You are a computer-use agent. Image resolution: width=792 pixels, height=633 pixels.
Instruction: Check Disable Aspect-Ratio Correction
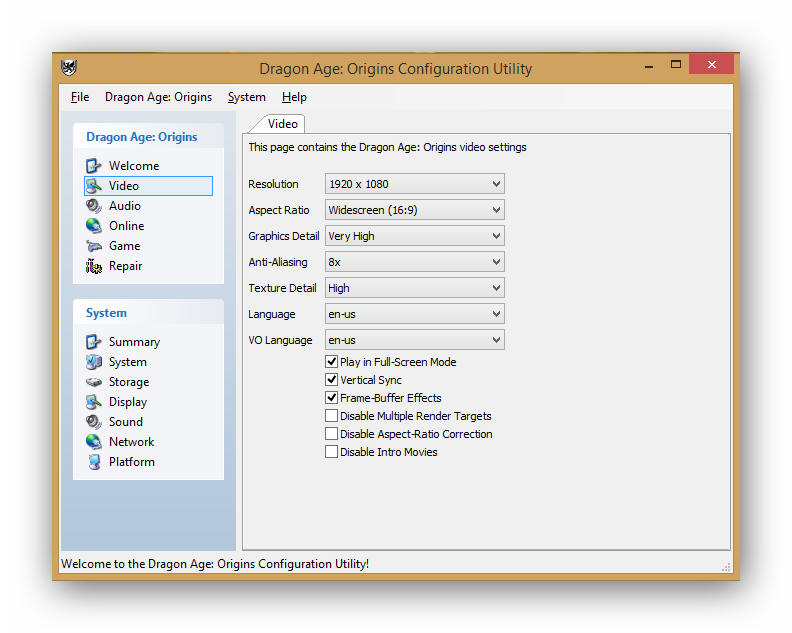(331, 434)
